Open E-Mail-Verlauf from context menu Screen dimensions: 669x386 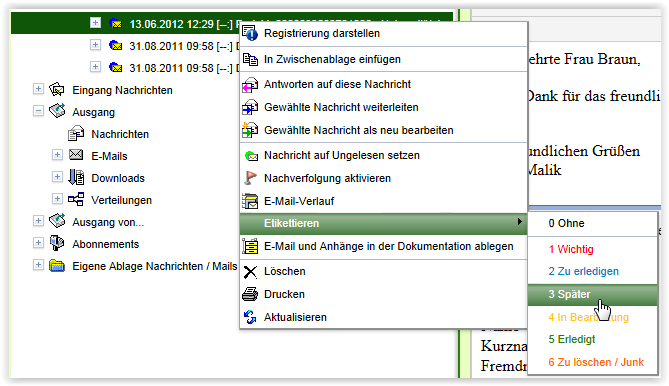[x=384, y=201]
